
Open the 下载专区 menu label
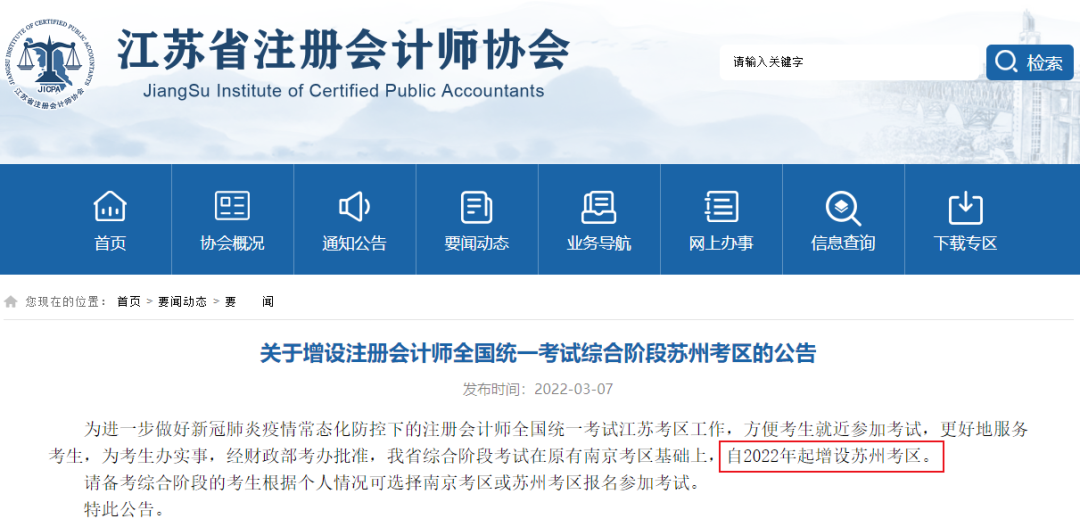964,243
